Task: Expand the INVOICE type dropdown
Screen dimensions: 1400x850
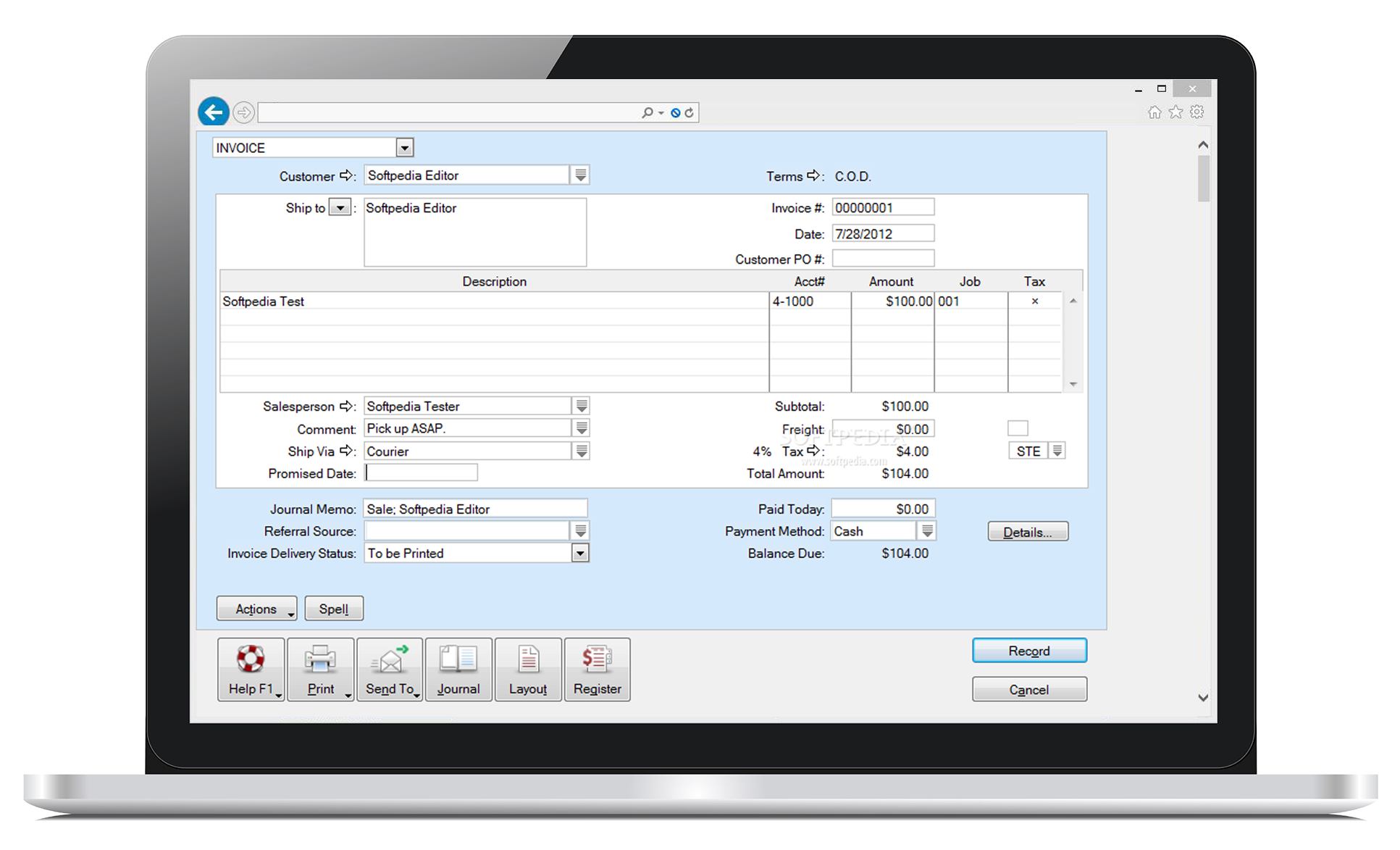Action: click(404, 148)
